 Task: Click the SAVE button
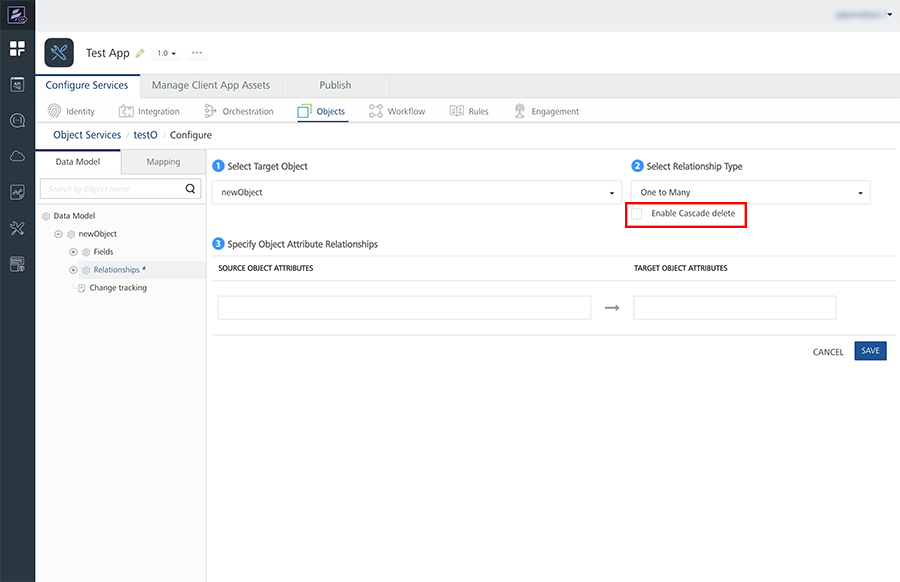tap(870, 351)
